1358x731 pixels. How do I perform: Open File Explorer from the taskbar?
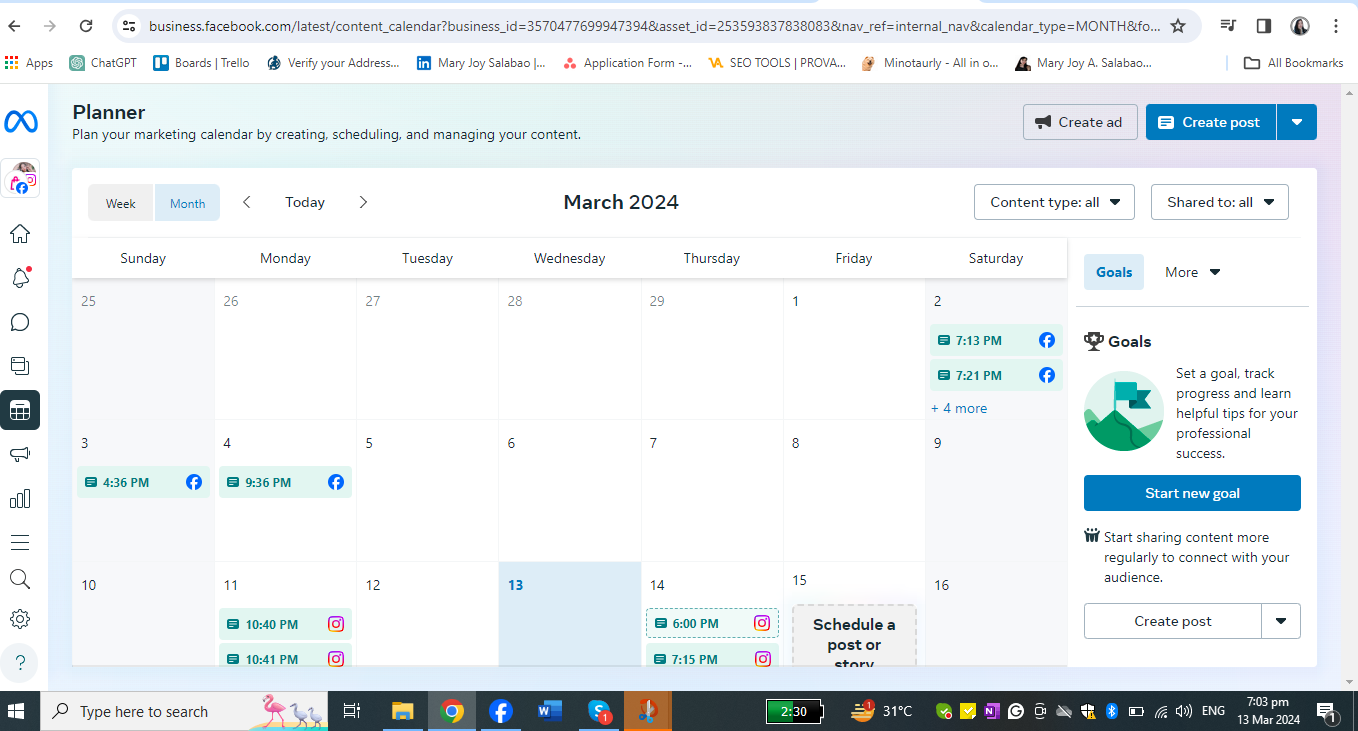[402, 711]
